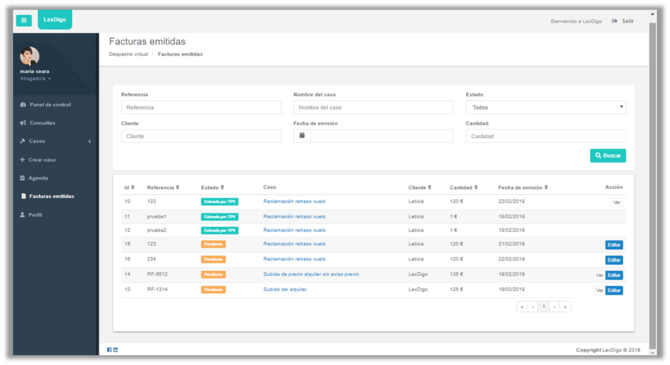
Task: Sort table by Cantidad column
Action: [464, 188]
